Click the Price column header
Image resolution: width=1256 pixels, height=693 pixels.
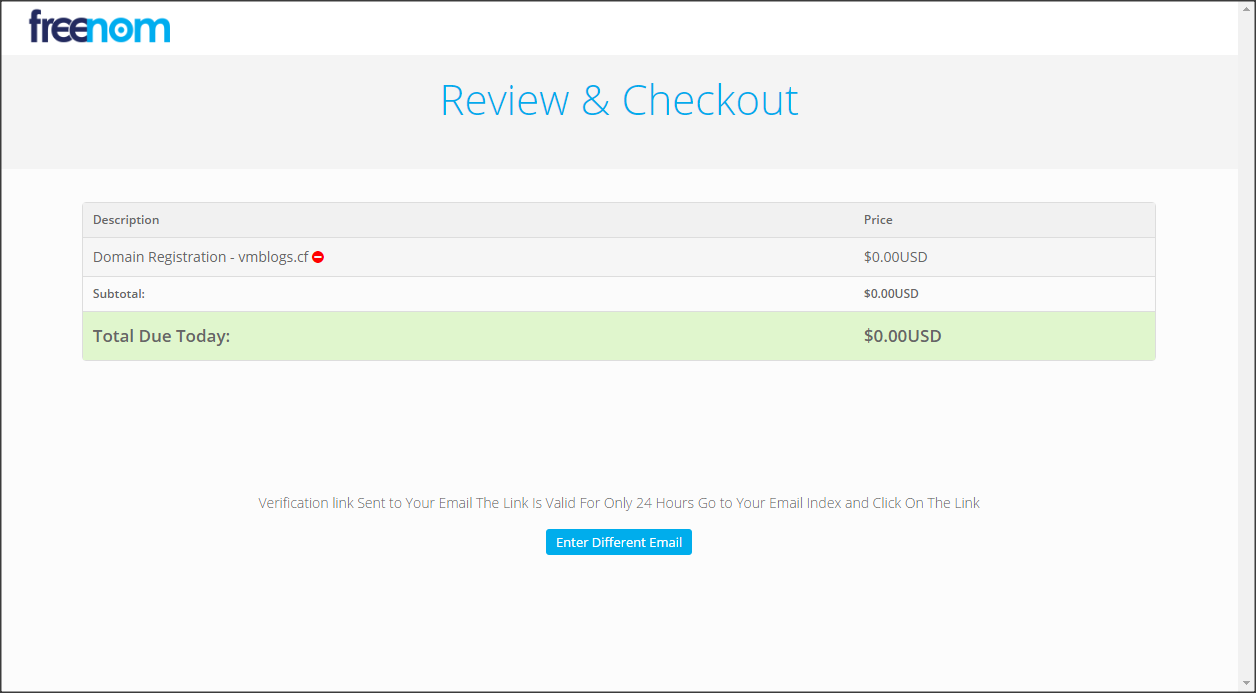[878, 220]
